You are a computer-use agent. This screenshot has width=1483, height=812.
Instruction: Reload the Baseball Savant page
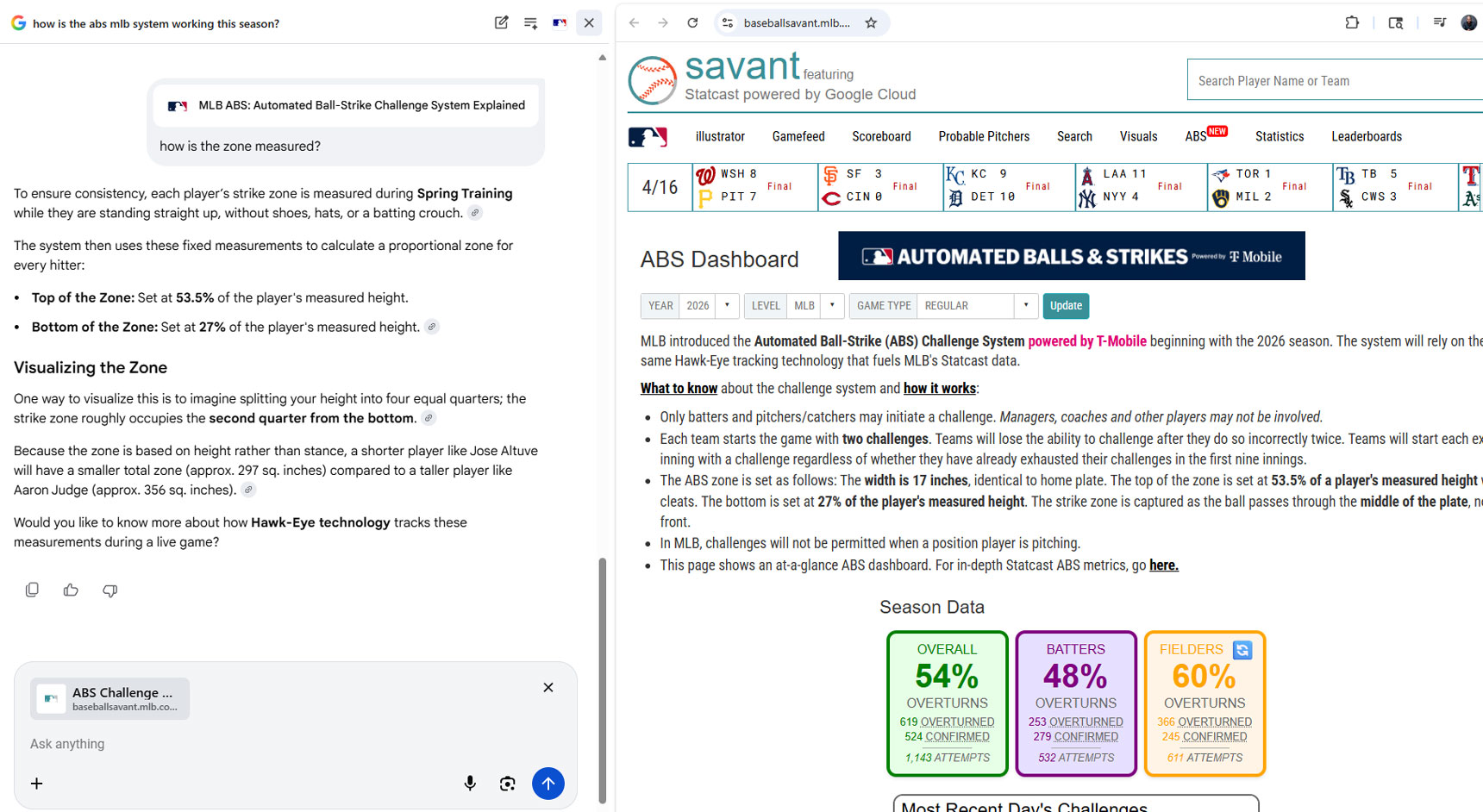point(692,23)
